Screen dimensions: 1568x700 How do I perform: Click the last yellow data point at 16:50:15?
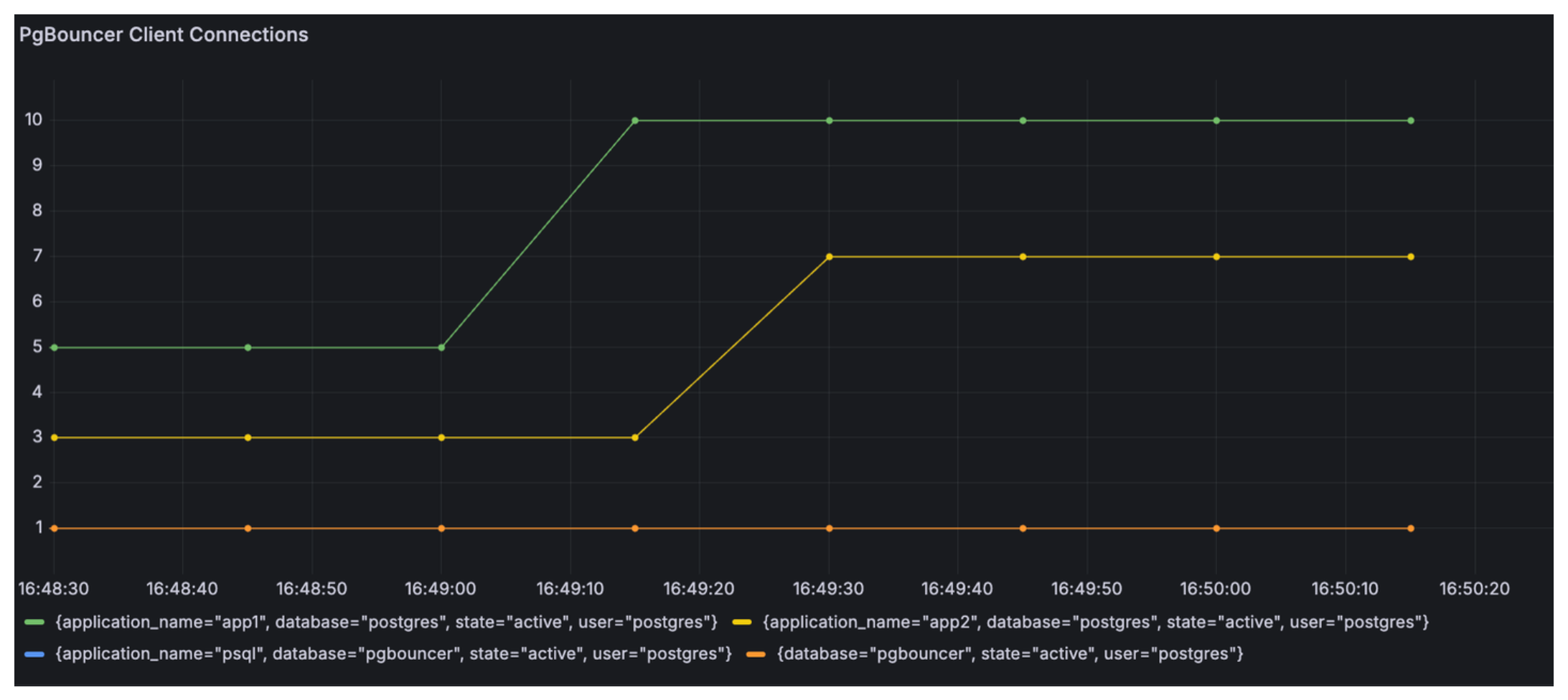coord(1411,257)
